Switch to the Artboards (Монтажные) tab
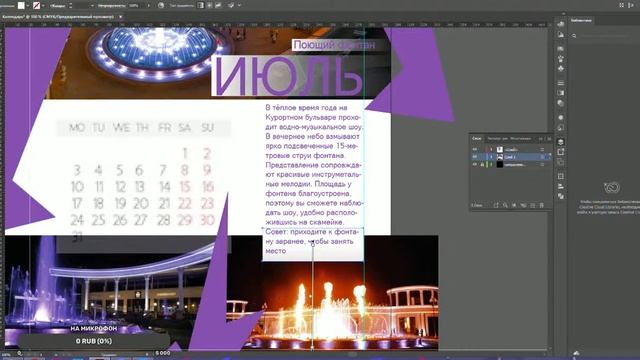 tap(520, 139)
